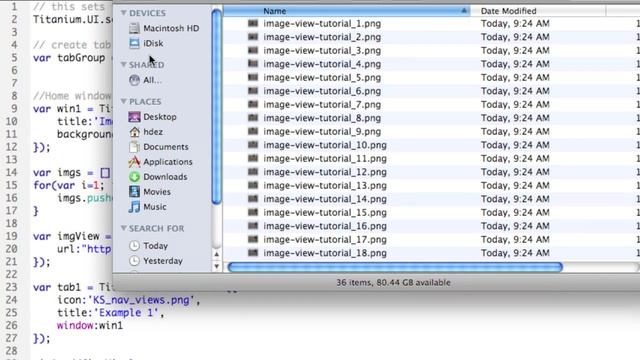
Task: Reverse sort with Name column arrow
Action: 464,11
